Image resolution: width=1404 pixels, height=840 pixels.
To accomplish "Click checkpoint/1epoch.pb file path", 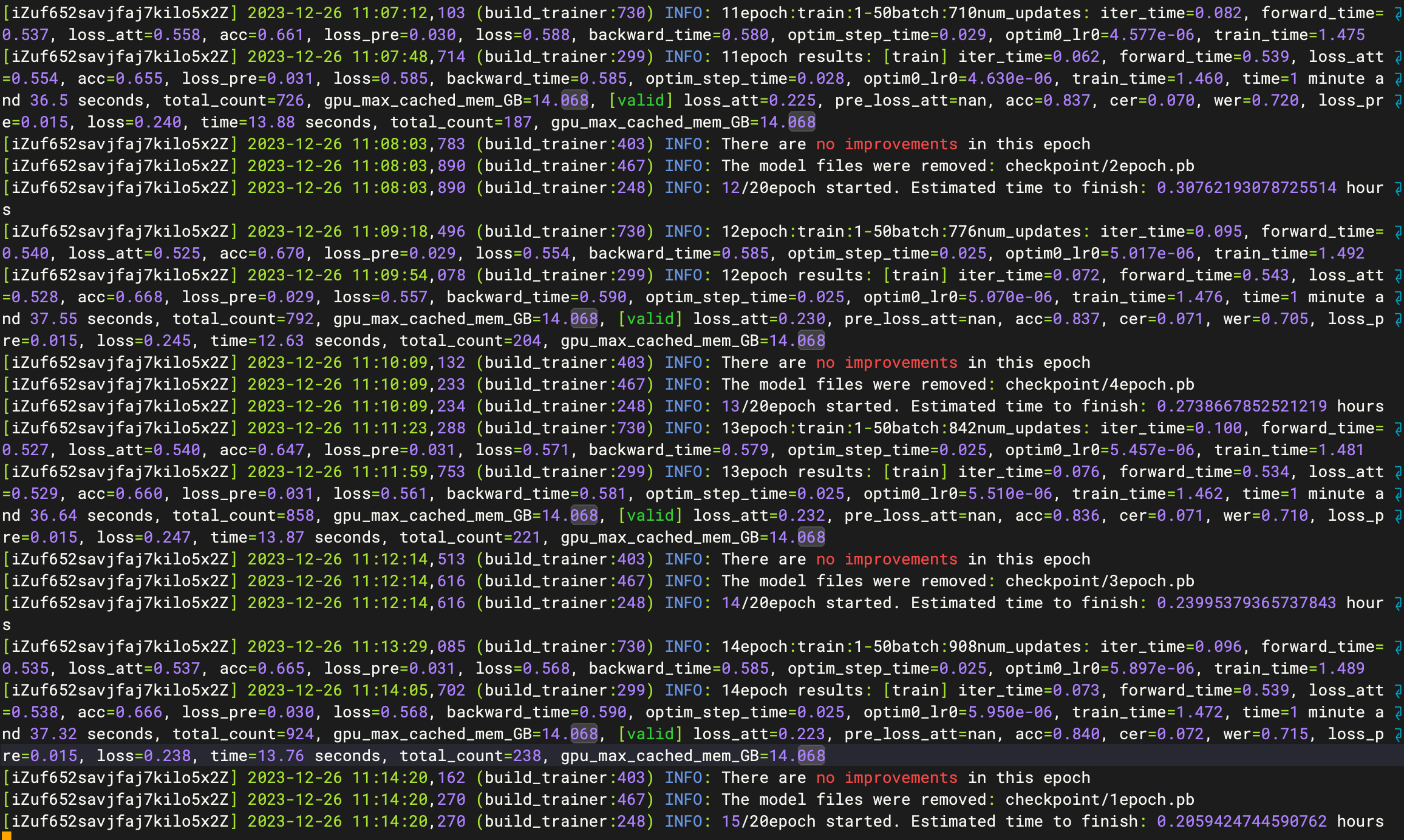I will coord(1099,800).
